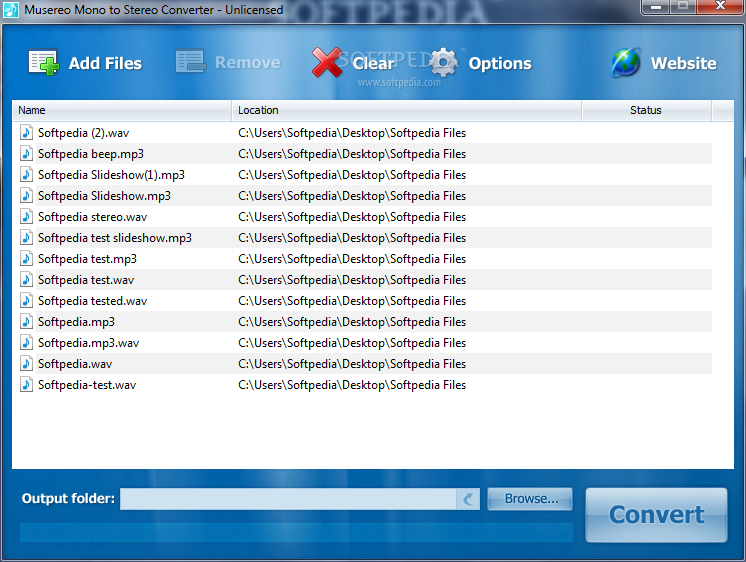Click the Clear button label

coord(373,63)
